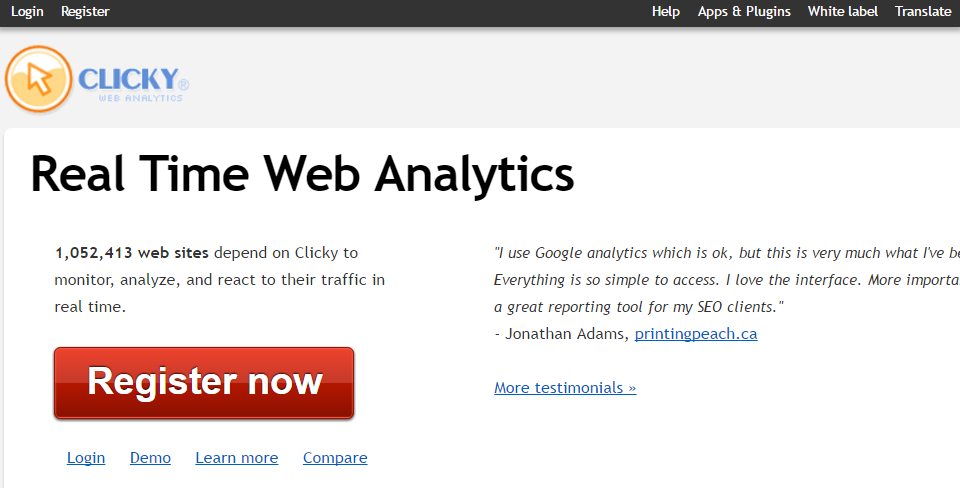Click the paragraph about monitoring traffic
The height and width of the screenshot is (488, 960).
click(x=220, y=280)
